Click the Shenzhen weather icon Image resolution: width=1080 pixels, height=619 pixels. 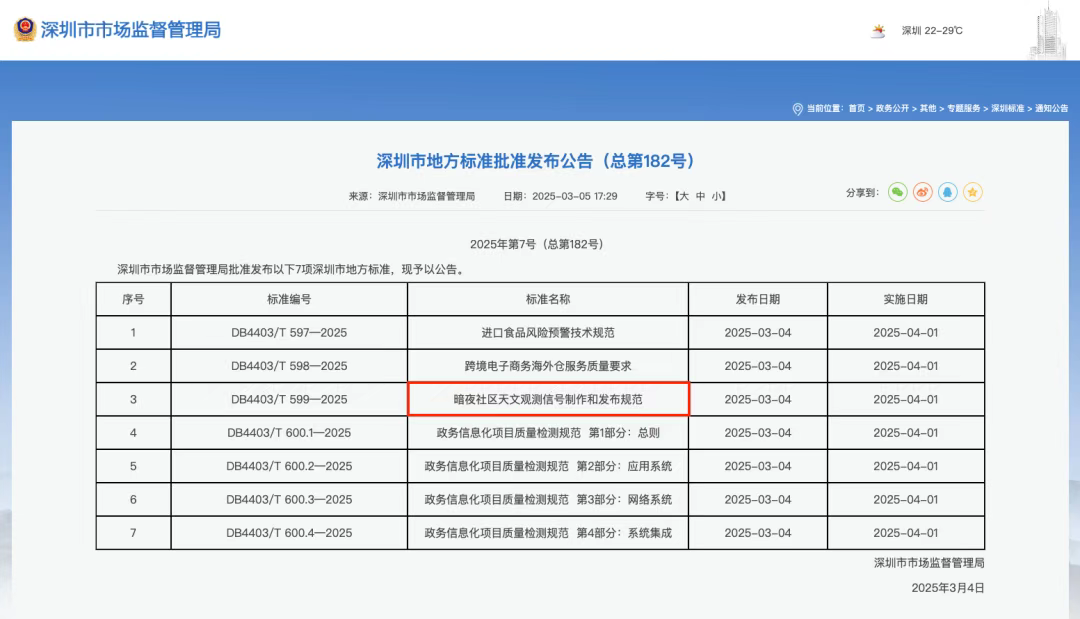coord(878,31)
